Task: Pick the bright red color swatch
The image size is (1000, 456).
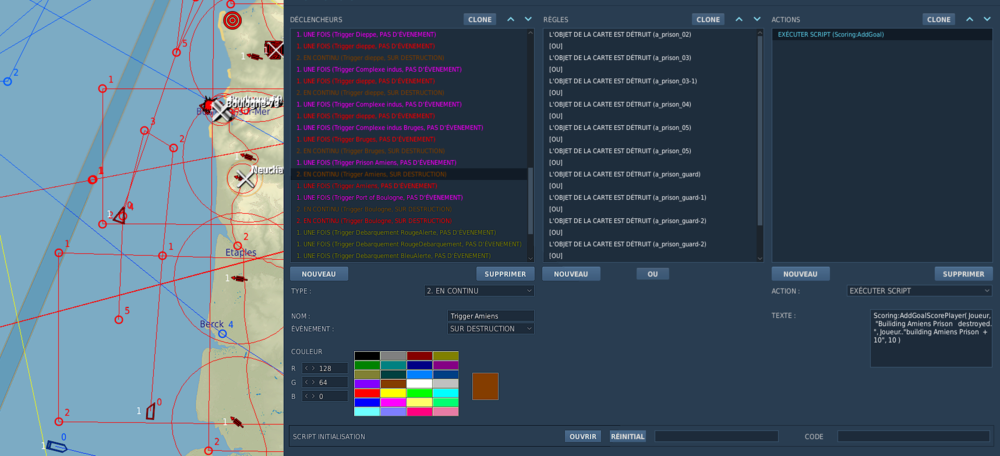Action: (x=367, y=393)
